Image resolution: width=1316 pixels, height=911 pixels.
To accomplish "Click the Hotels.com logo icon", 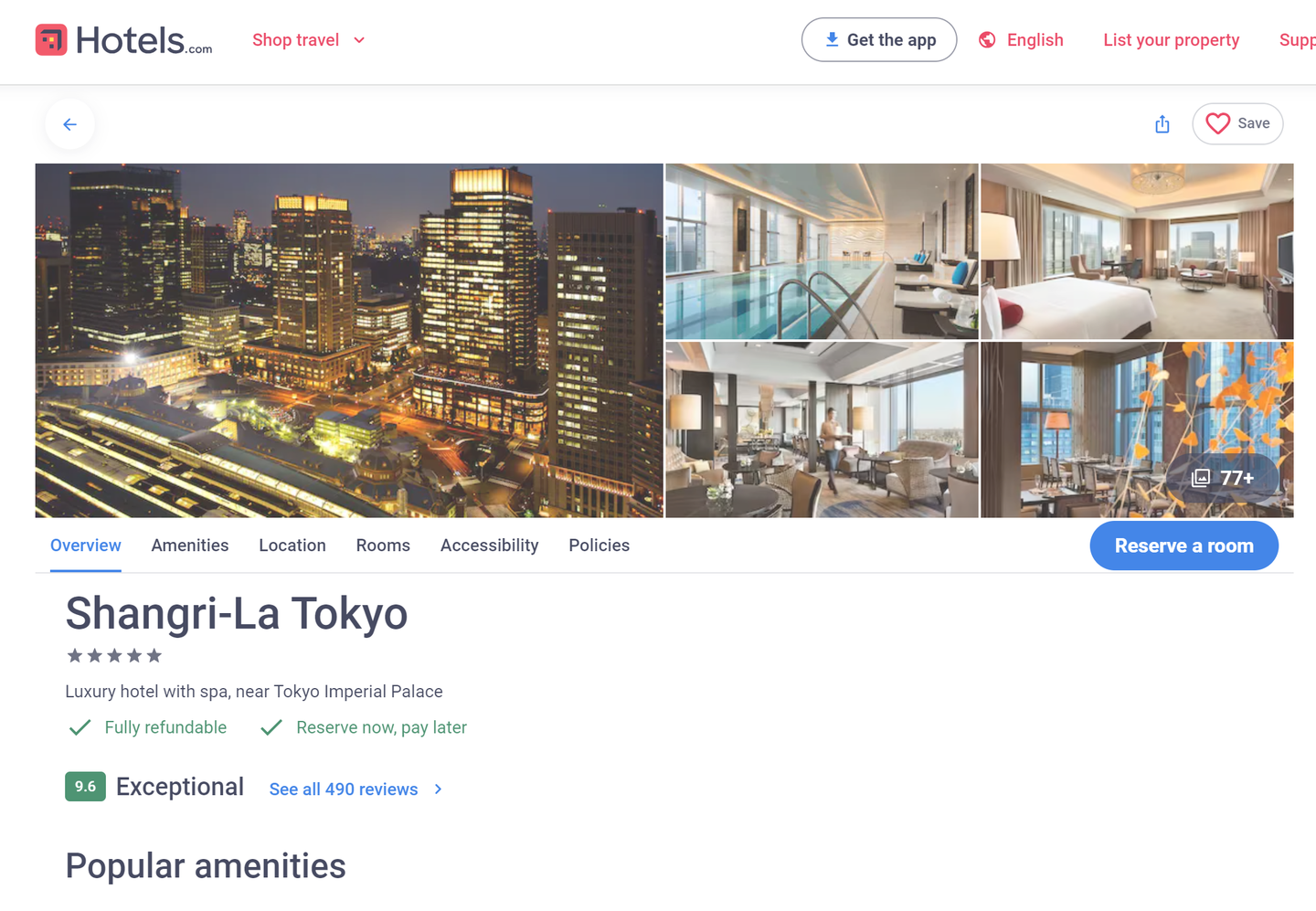I will click(51, 40).
